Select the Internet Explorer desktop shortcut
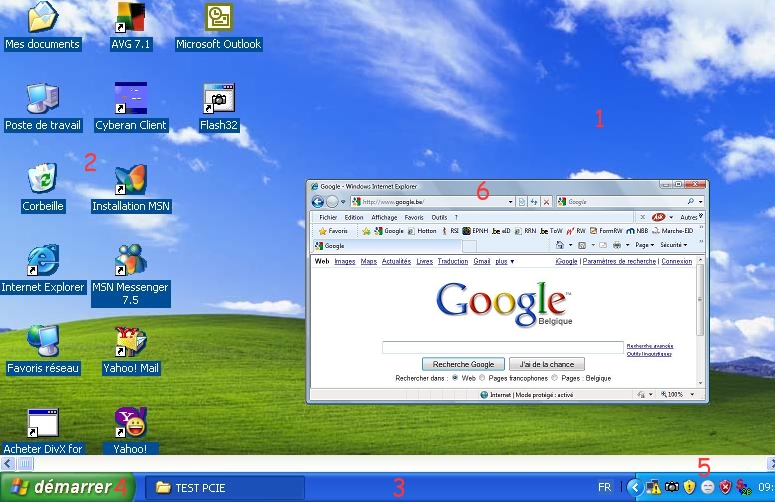 pyautogui.click(x=43, y=268)
